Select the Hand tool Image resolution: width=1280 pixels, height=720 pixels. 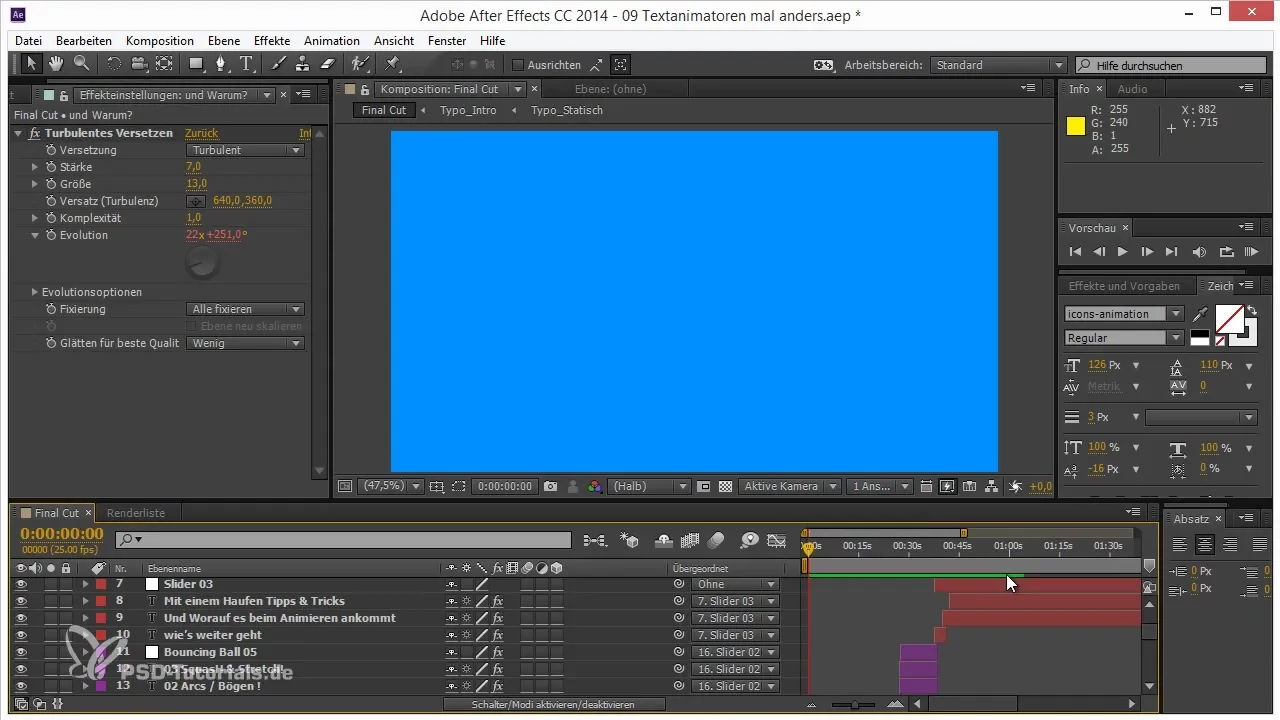(x=56, y=64)
